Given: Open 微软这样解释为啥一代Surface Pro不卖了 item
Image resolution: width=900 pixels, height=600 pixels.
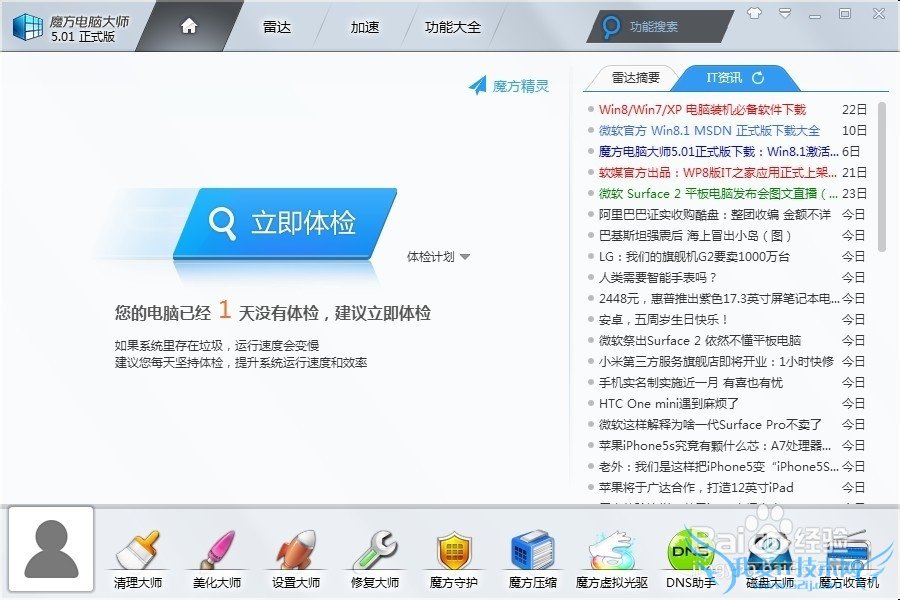Looking at the screenshot, I should (710, 424).
